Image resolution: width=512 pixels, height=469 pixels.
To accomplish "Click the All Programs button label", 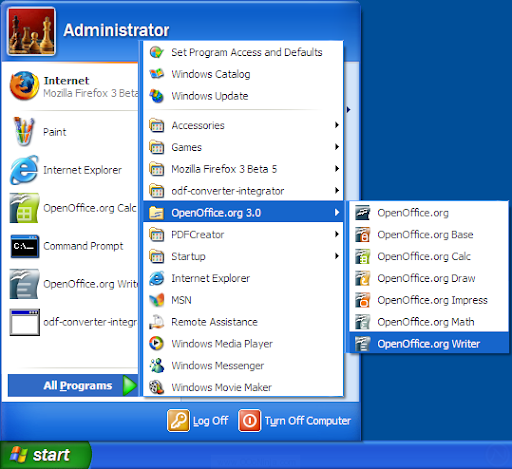I will pyautogui.click(x=78, y=385).
